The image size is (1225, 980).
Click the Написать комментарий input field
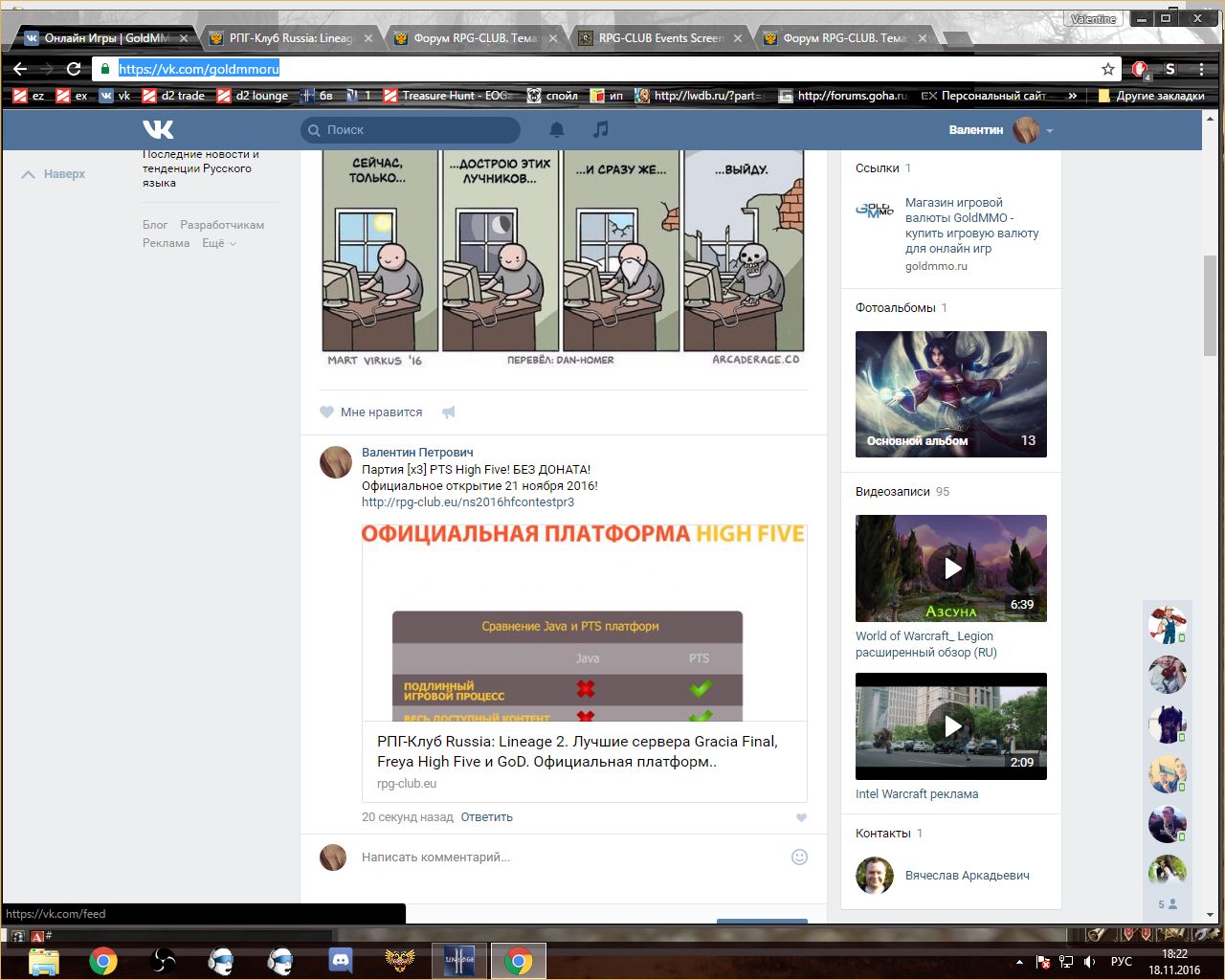click(x=570, y=857)
